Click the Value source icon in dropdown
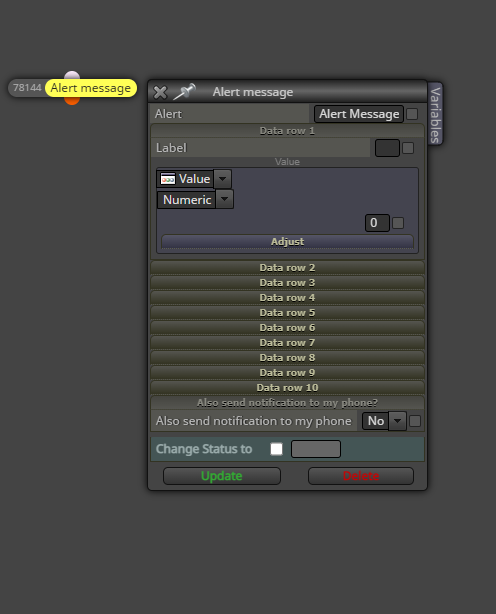496x614 pixels. coord(168,179)
